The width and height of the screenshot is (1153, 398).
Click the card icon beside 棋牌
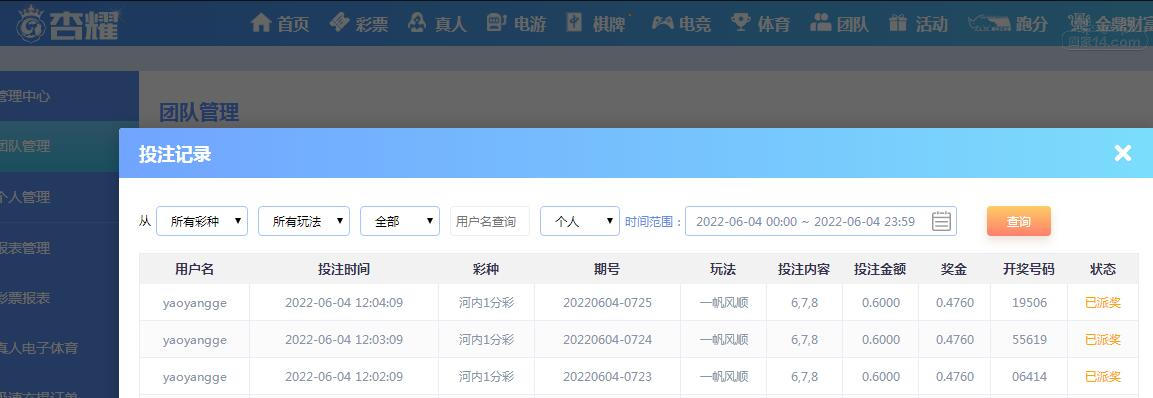point(574,22)
